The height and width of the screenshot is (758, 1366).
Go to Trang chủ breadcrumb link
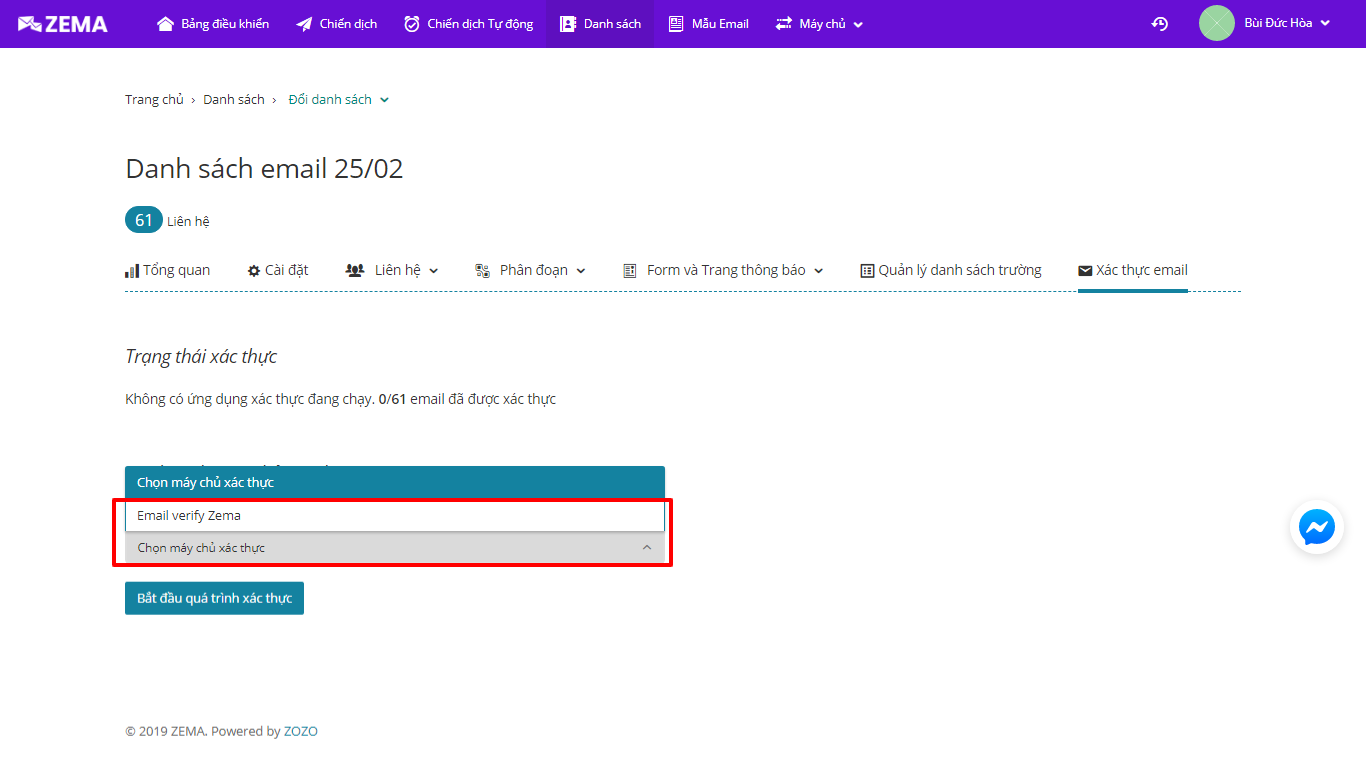pyautogui.click(x=154, y=99)
